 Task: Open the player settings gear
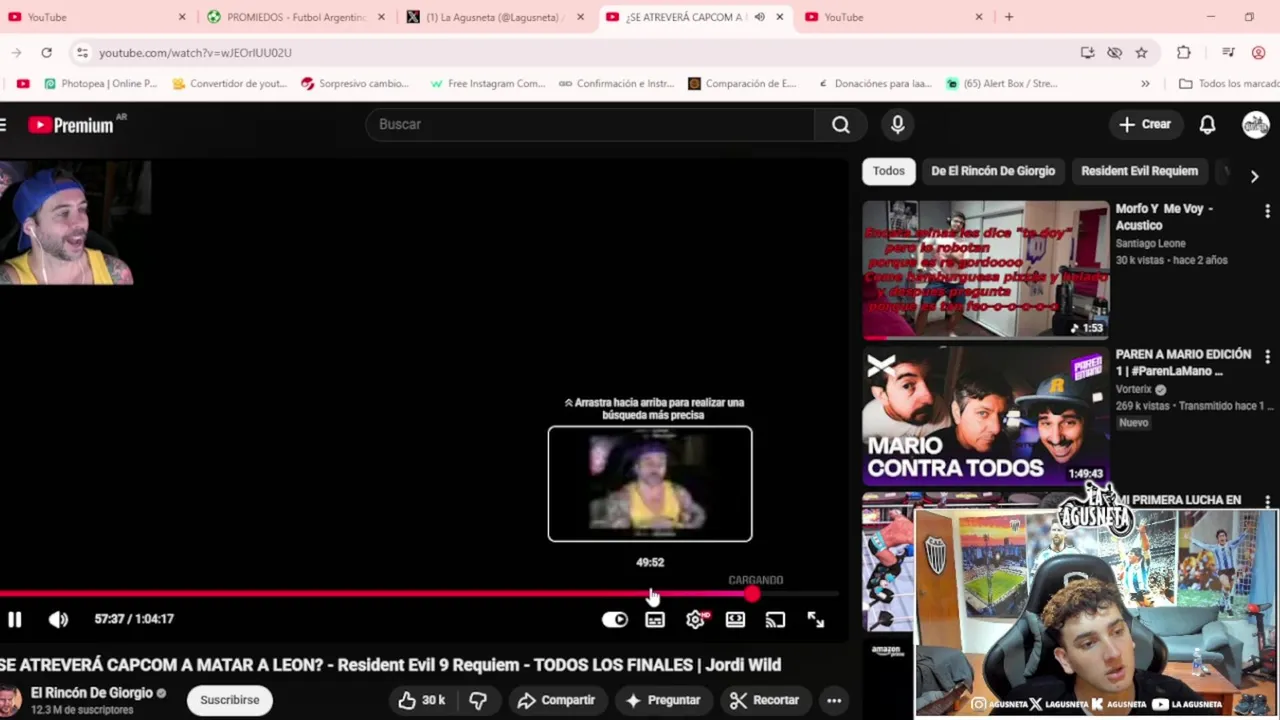pos(695,620)
